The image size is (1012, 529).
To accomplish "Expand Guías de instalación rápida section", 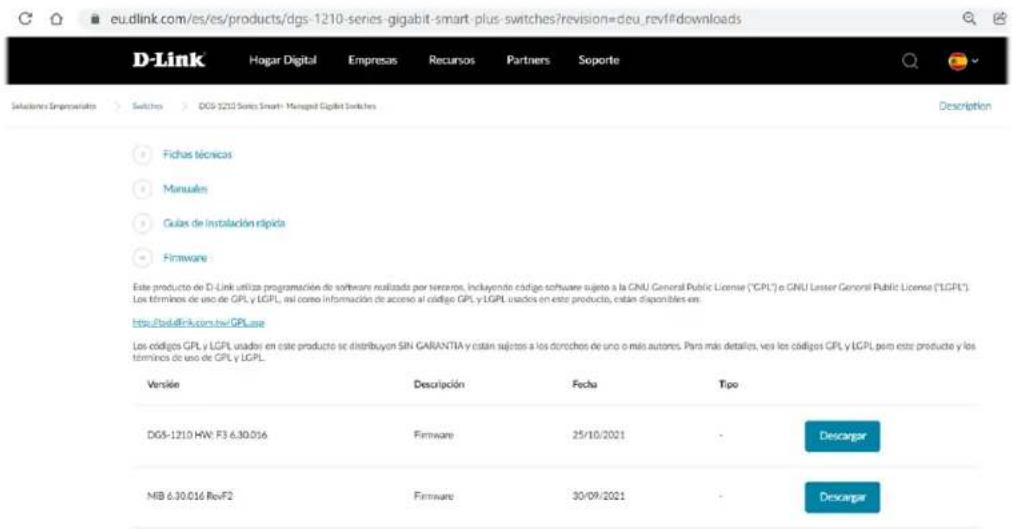I will 209,223.
